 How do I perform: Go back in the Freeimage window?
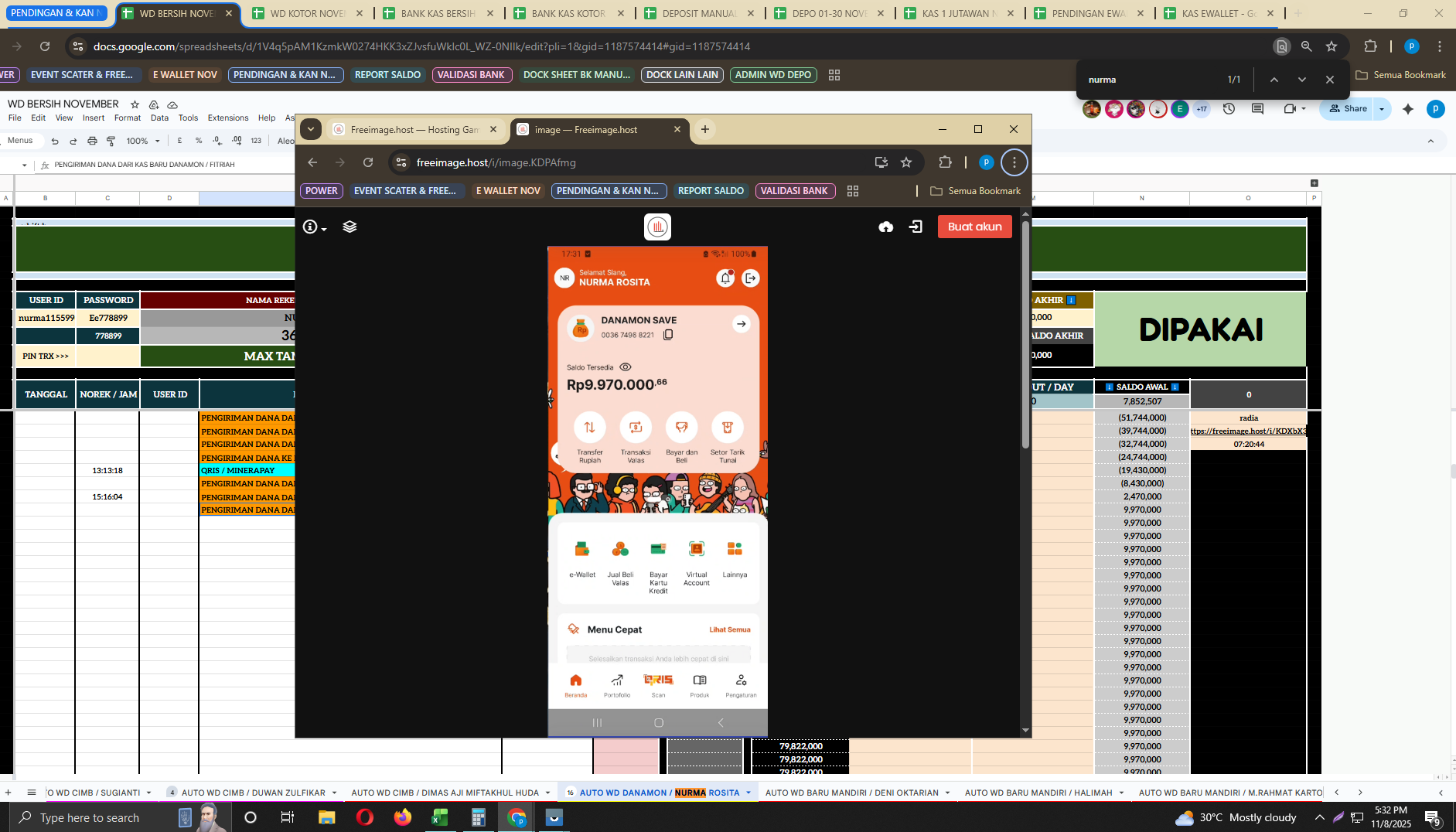(x=312, y=162)
